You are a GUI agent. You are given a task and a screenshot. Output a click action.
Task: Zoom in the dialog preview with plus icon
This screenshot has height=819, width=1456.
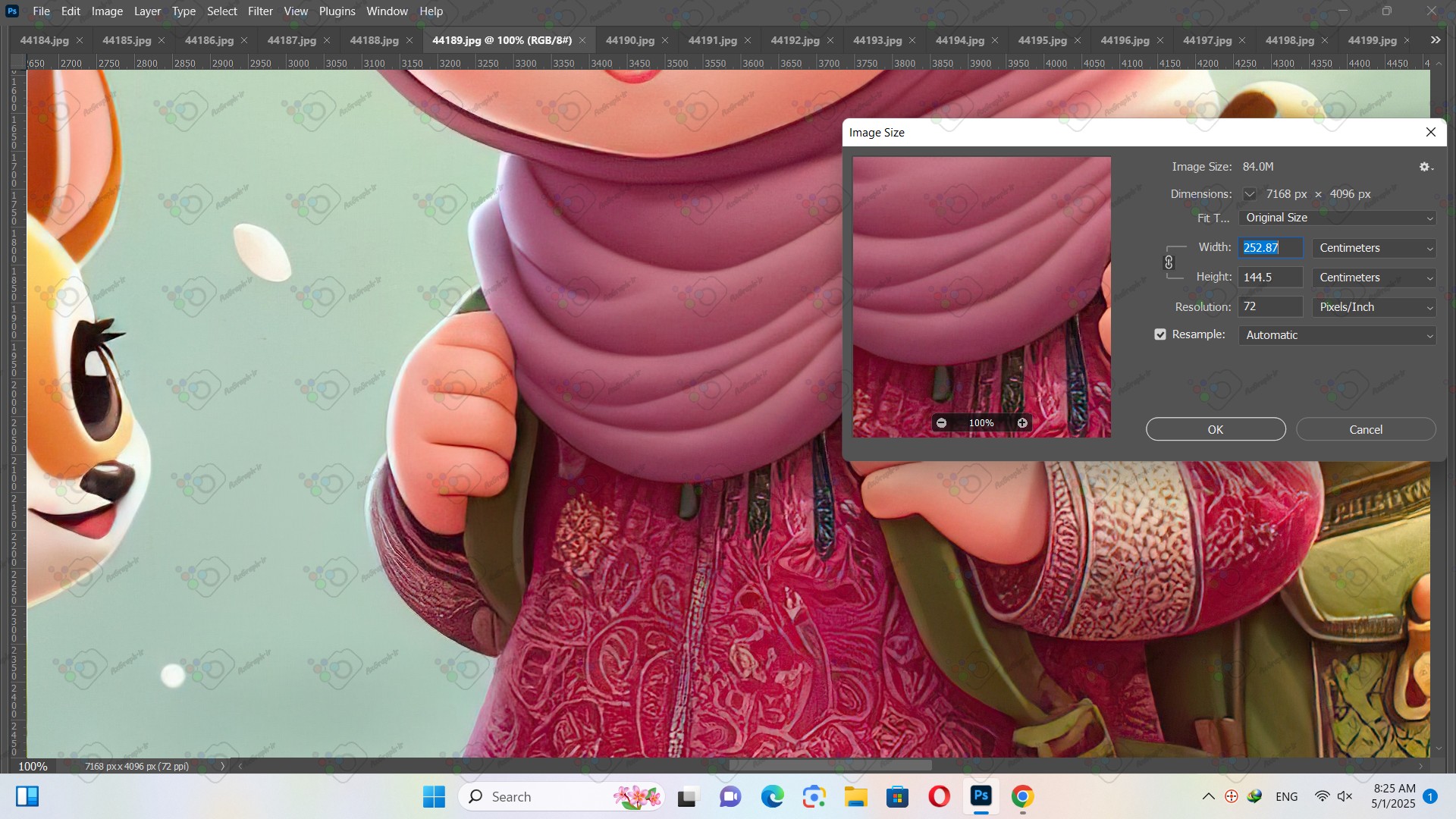point(1022,423)
